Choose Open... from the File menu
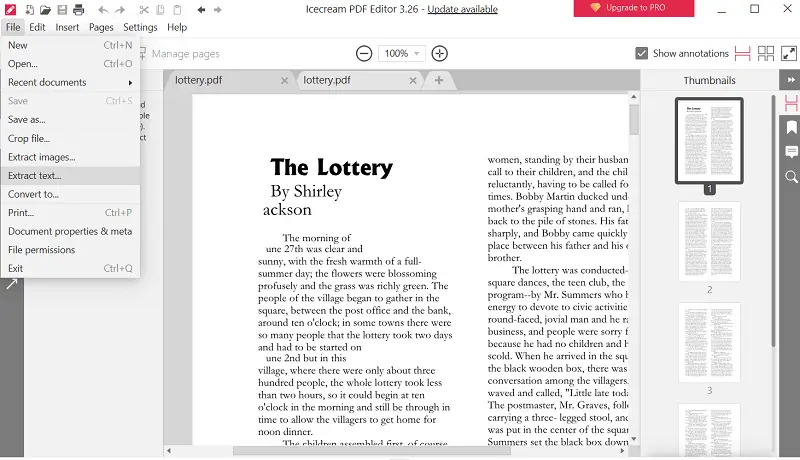This screenshot has width=800, height=460. click(70, 64)
